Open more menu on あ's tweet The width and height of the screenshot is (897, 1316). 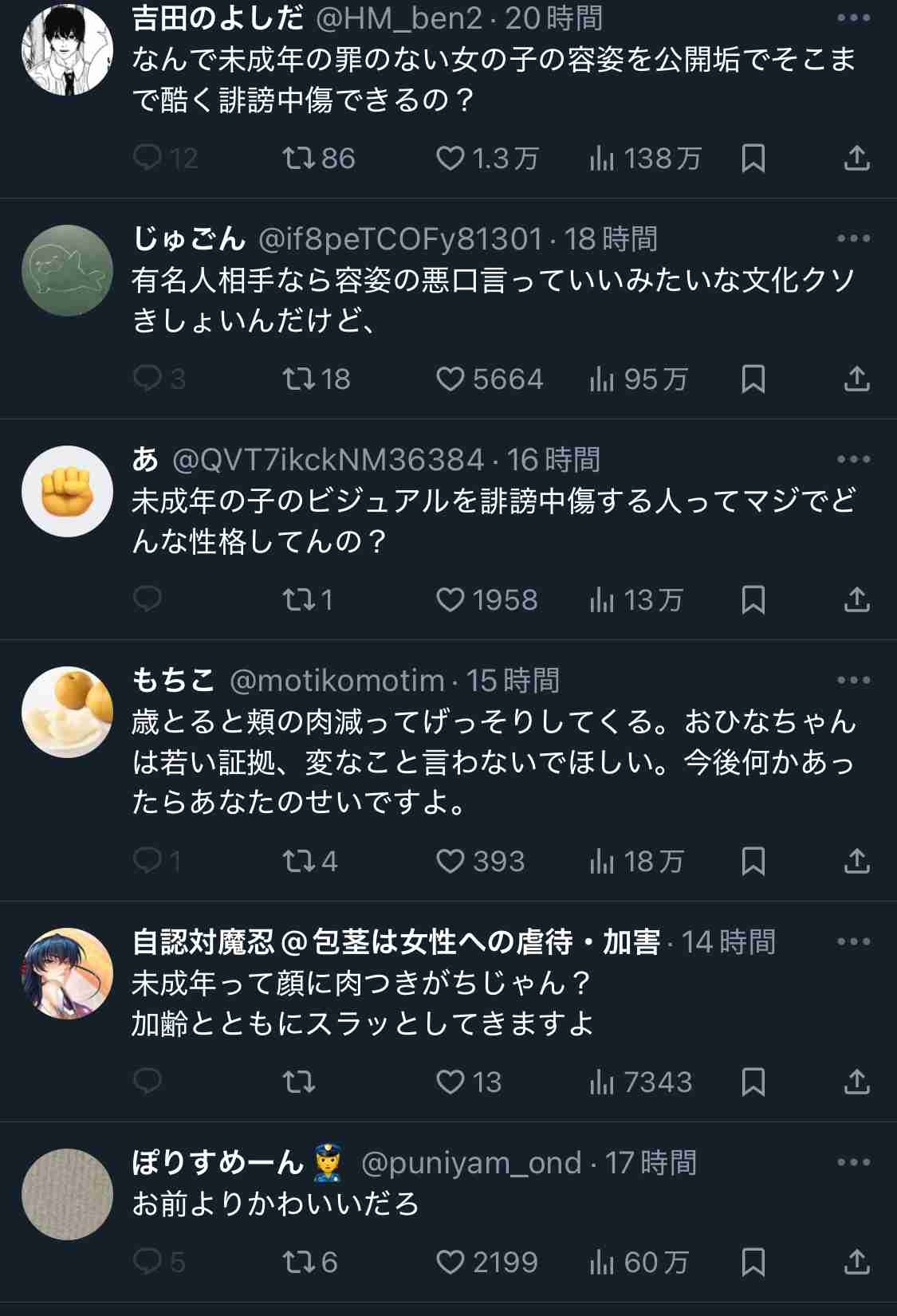(x=853, y=459)
